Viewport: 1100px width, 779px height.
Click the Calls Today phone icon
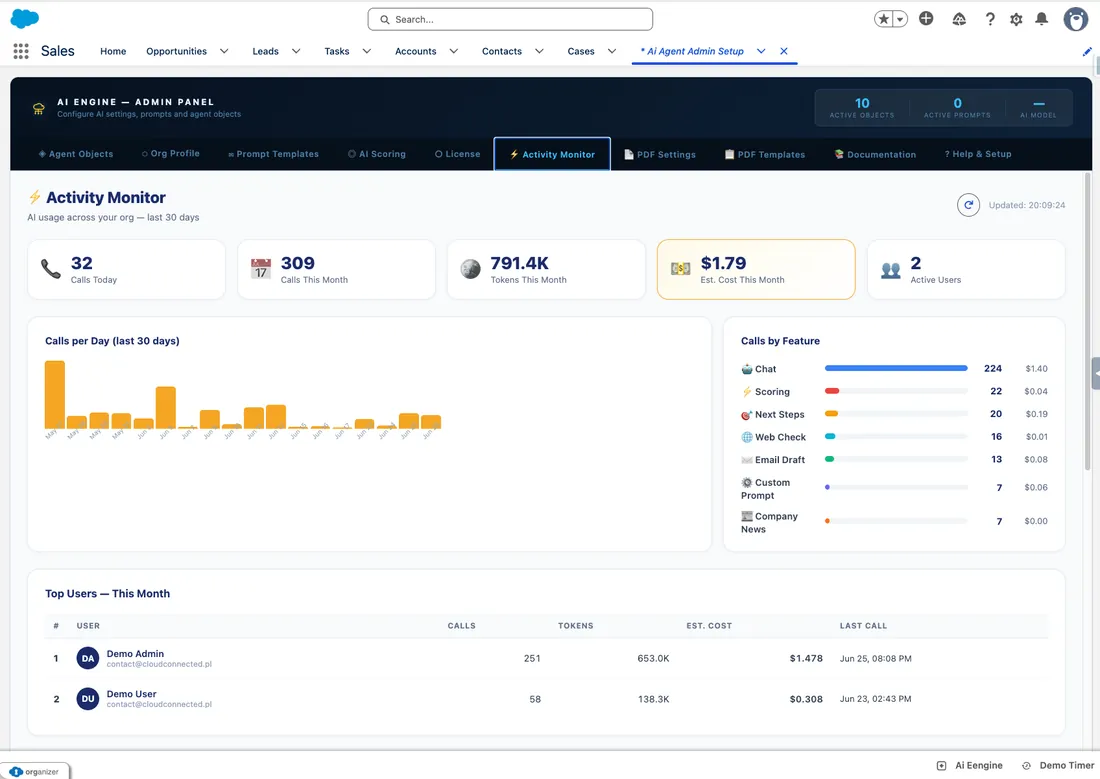[x=51, y=269]
